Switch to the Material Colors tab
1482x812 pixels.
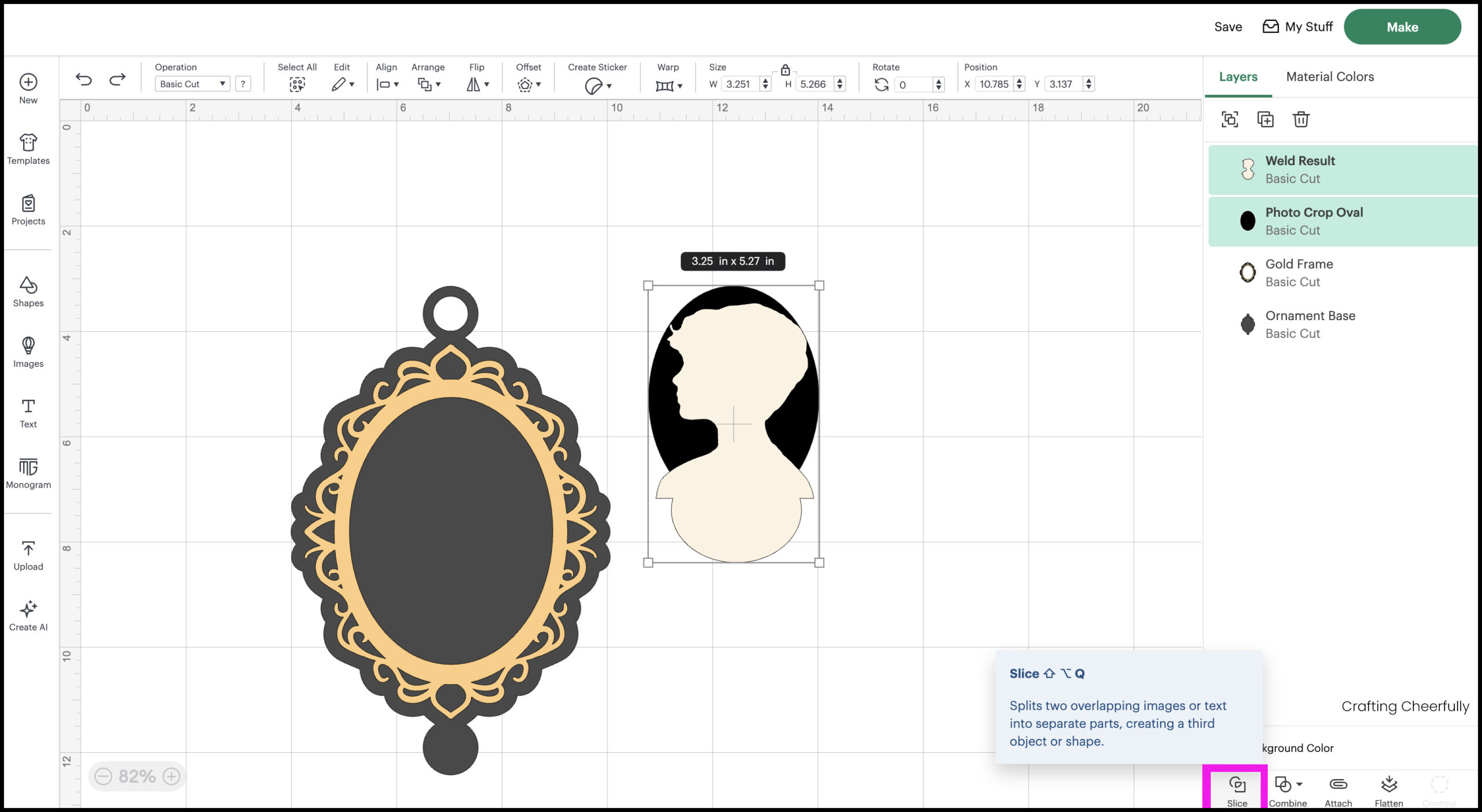(1329, 76)
